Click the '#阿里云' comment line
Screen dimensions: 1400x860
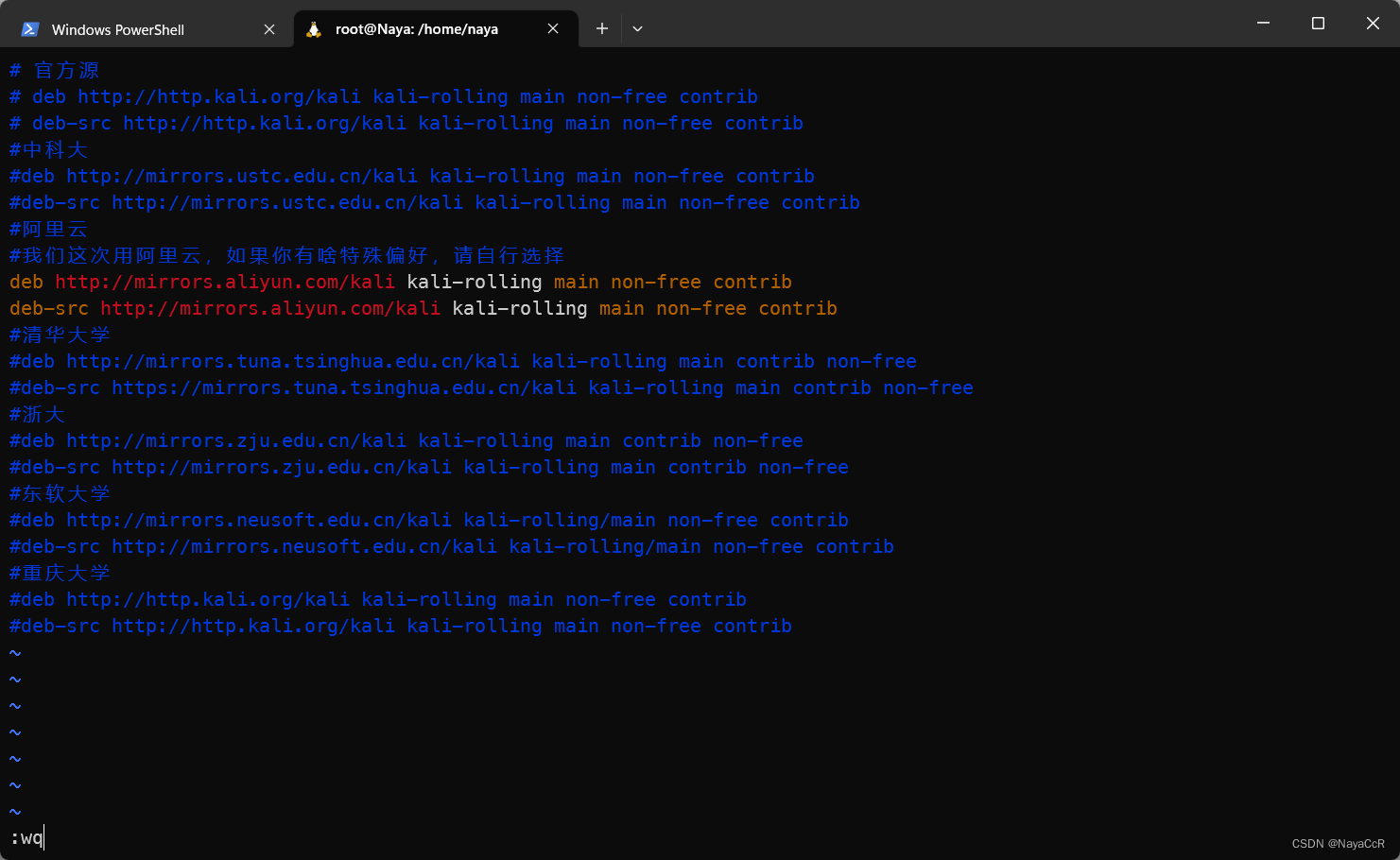point(48,229)
